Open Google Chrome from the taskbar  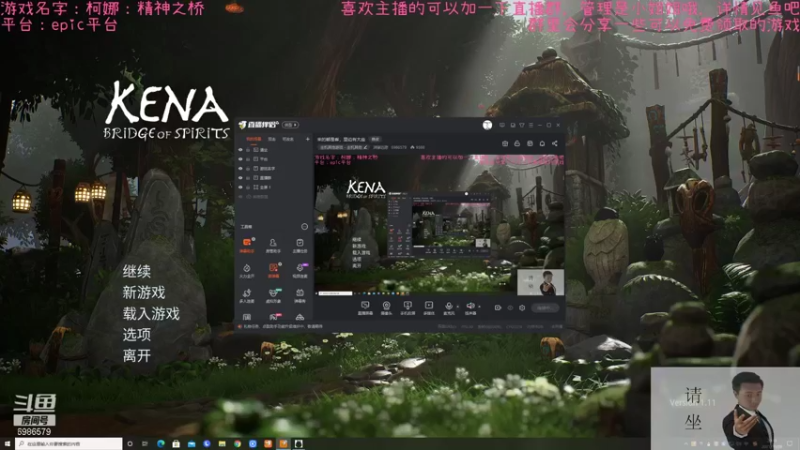coord(237,444)
